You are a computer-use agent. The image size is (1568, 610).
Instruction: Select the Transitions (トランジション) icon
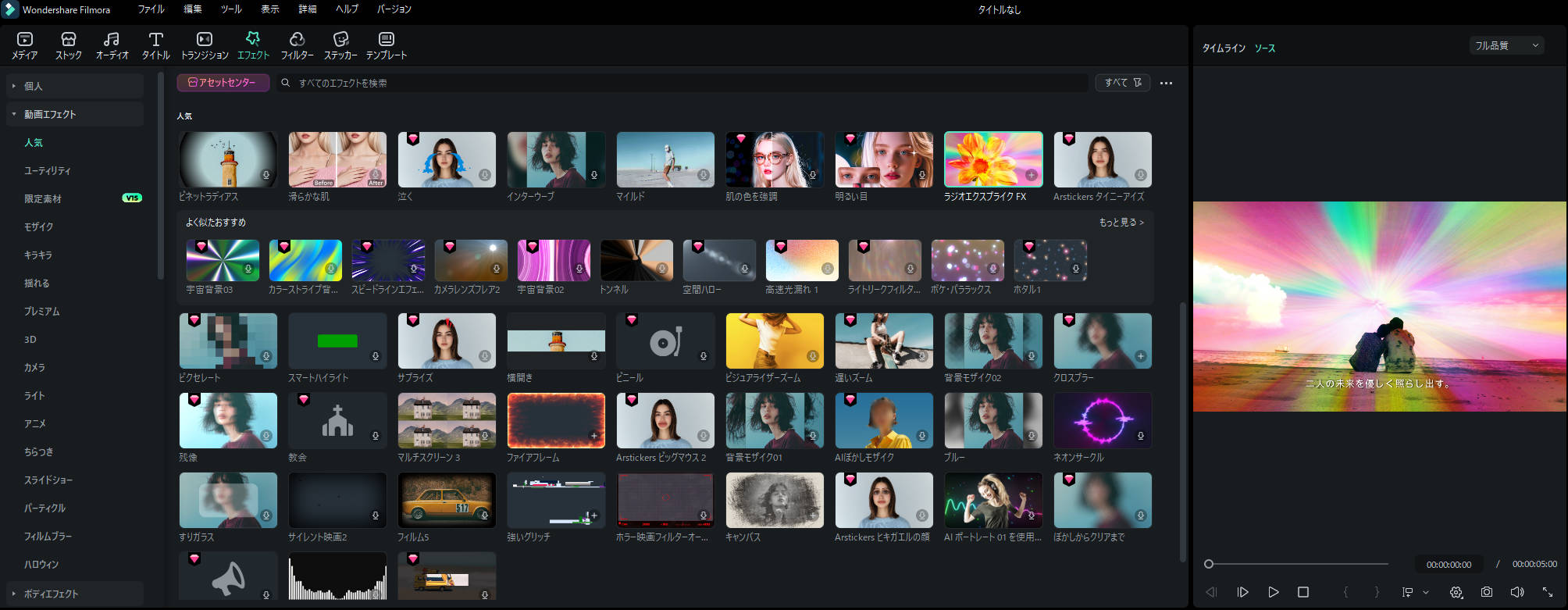coord(205,45)
